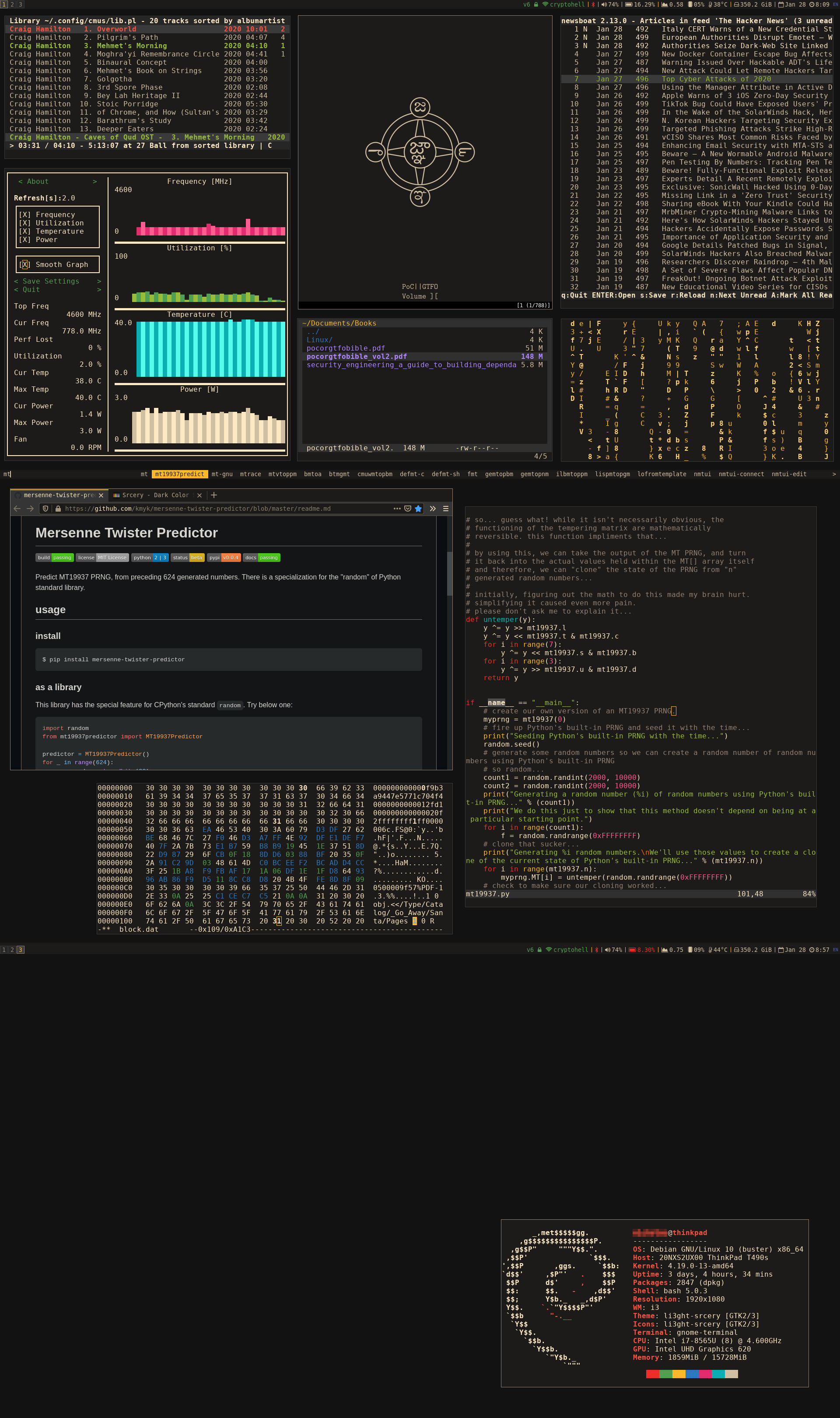The image size is (840, 1418).
Task: Click the red color swatch in neofetch
Action: coord(652,1374)
